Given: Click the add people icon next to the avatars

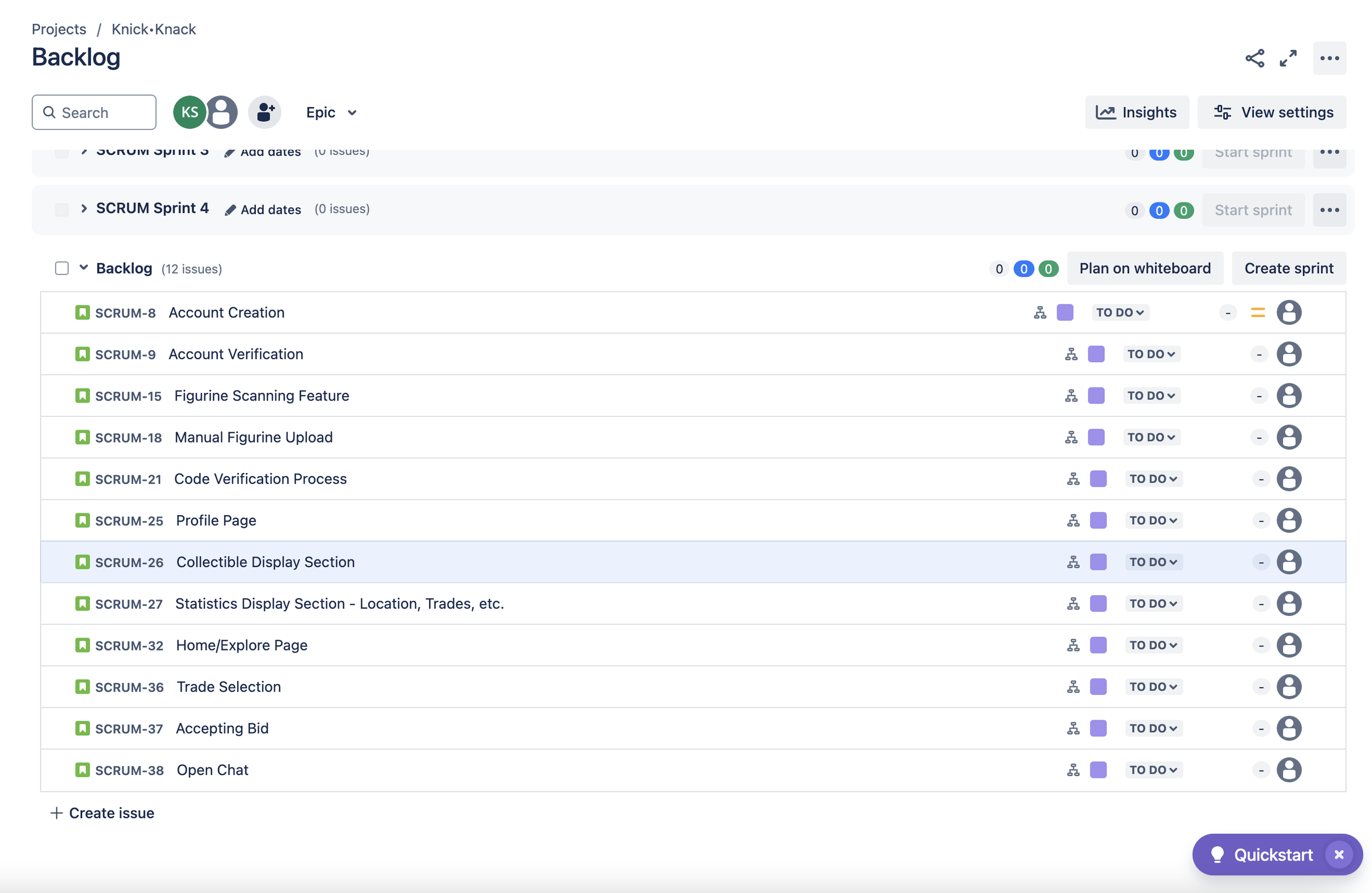Looking at the screenshot, I should tap(265, 112).
